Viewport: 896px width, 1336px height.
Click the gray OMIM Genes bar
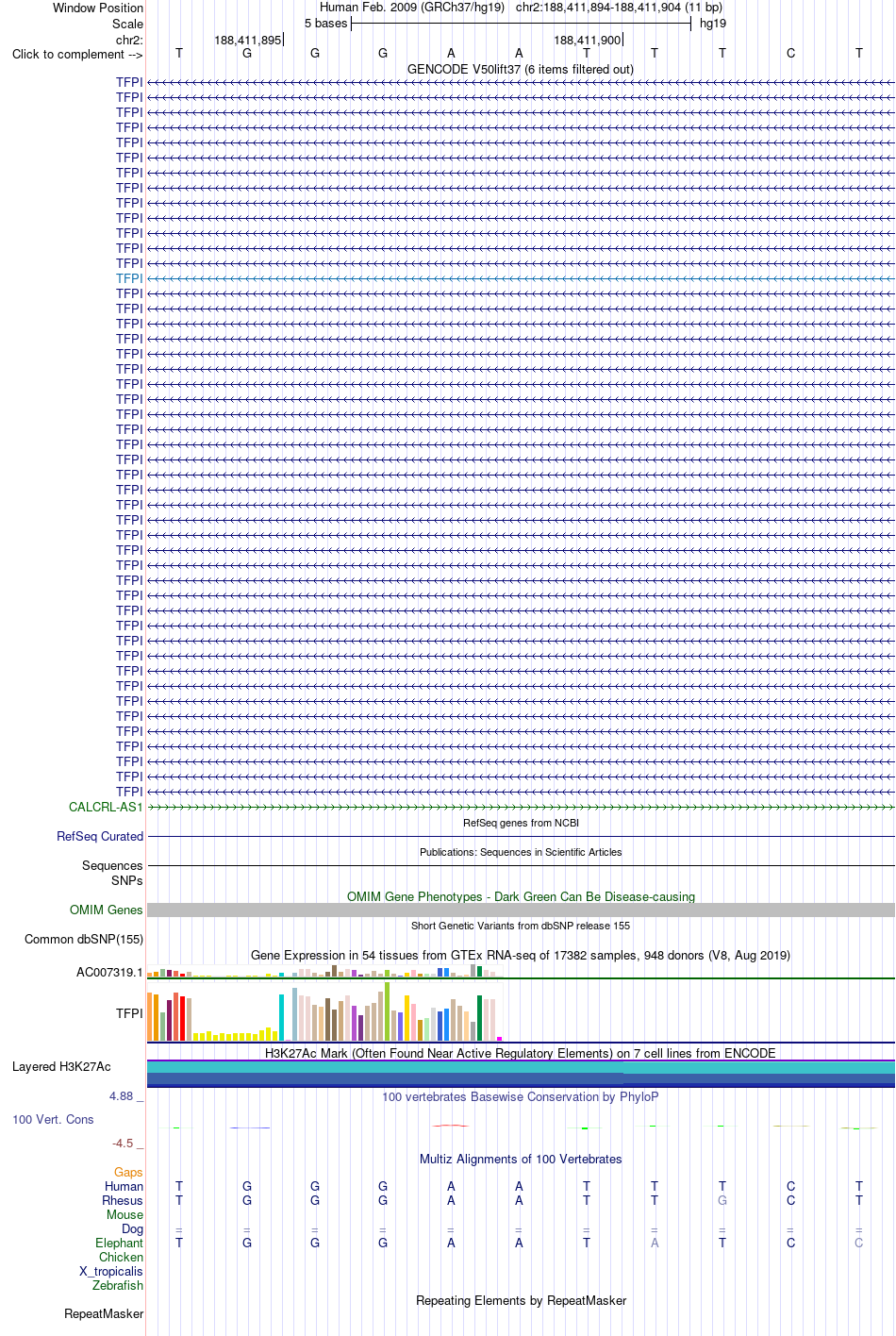pyautogui.click(x=521, y=910)
